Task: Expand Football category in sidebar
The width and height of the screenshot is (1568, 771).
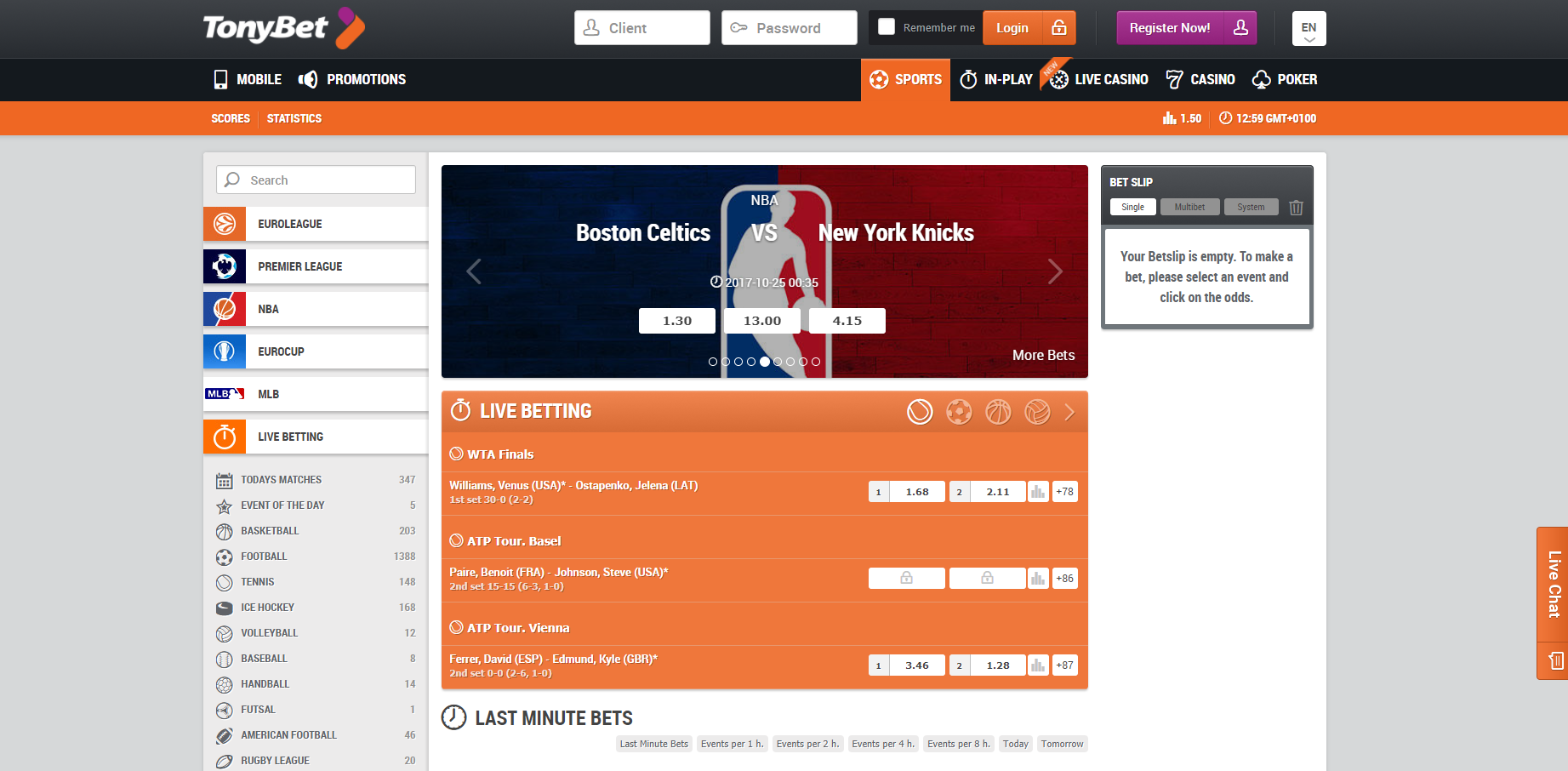Action: (x=316, y=557)
